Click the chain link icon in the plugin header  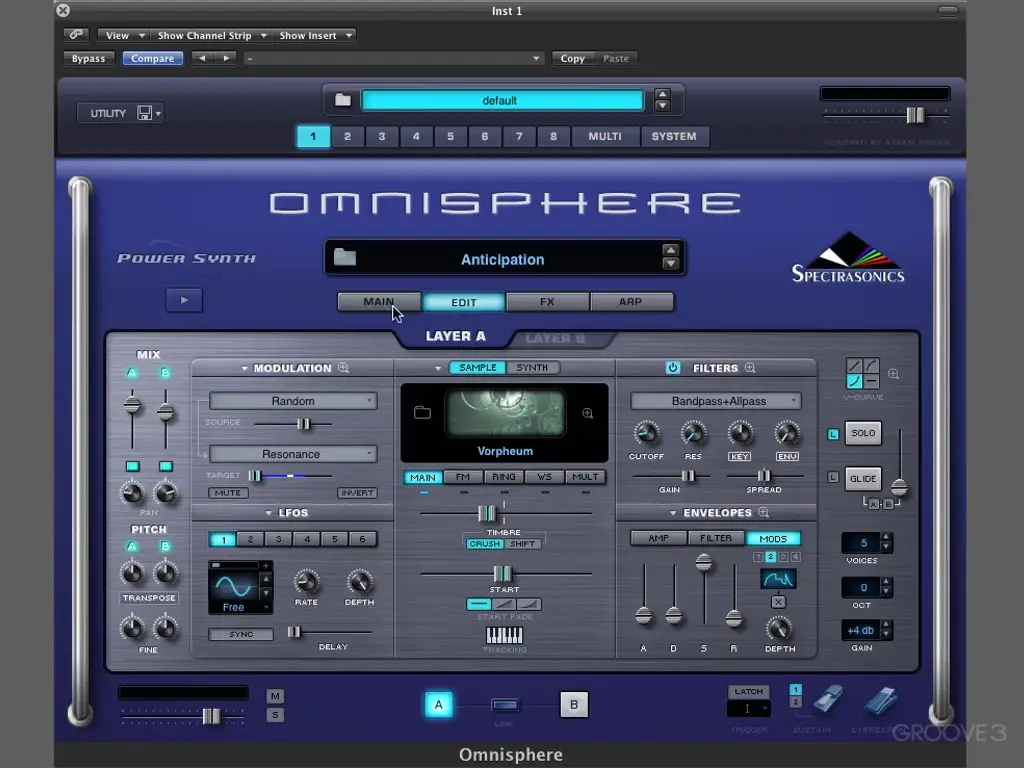pos(76,35)
